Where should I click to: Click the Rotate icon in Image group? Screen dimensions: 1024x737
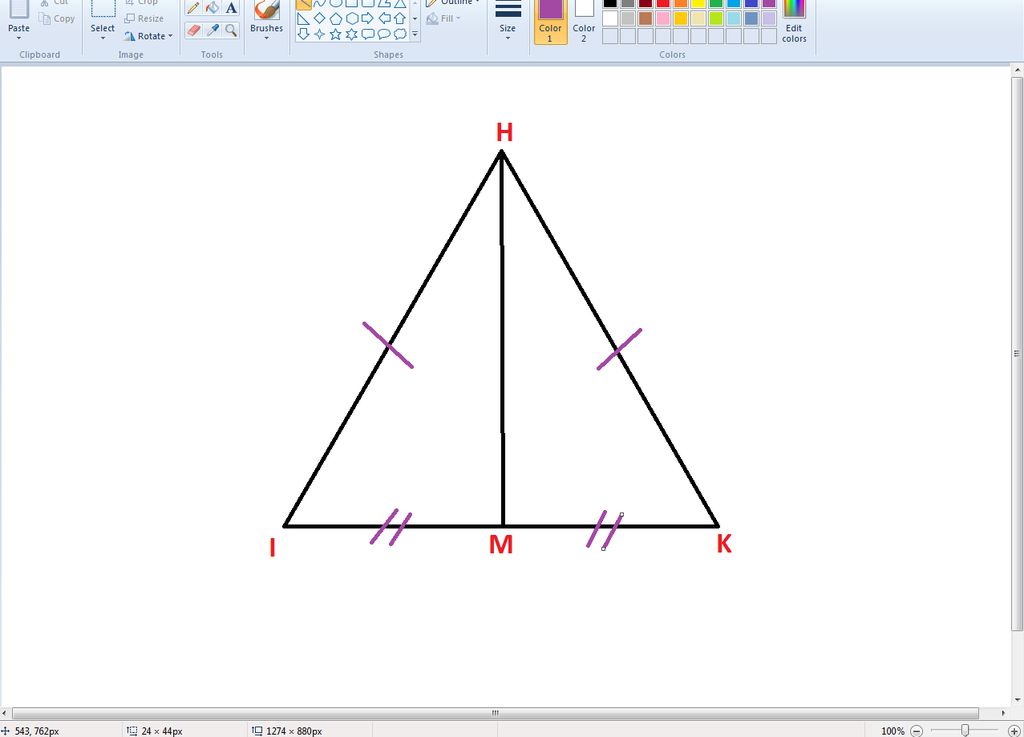click(x=130, y=37)
